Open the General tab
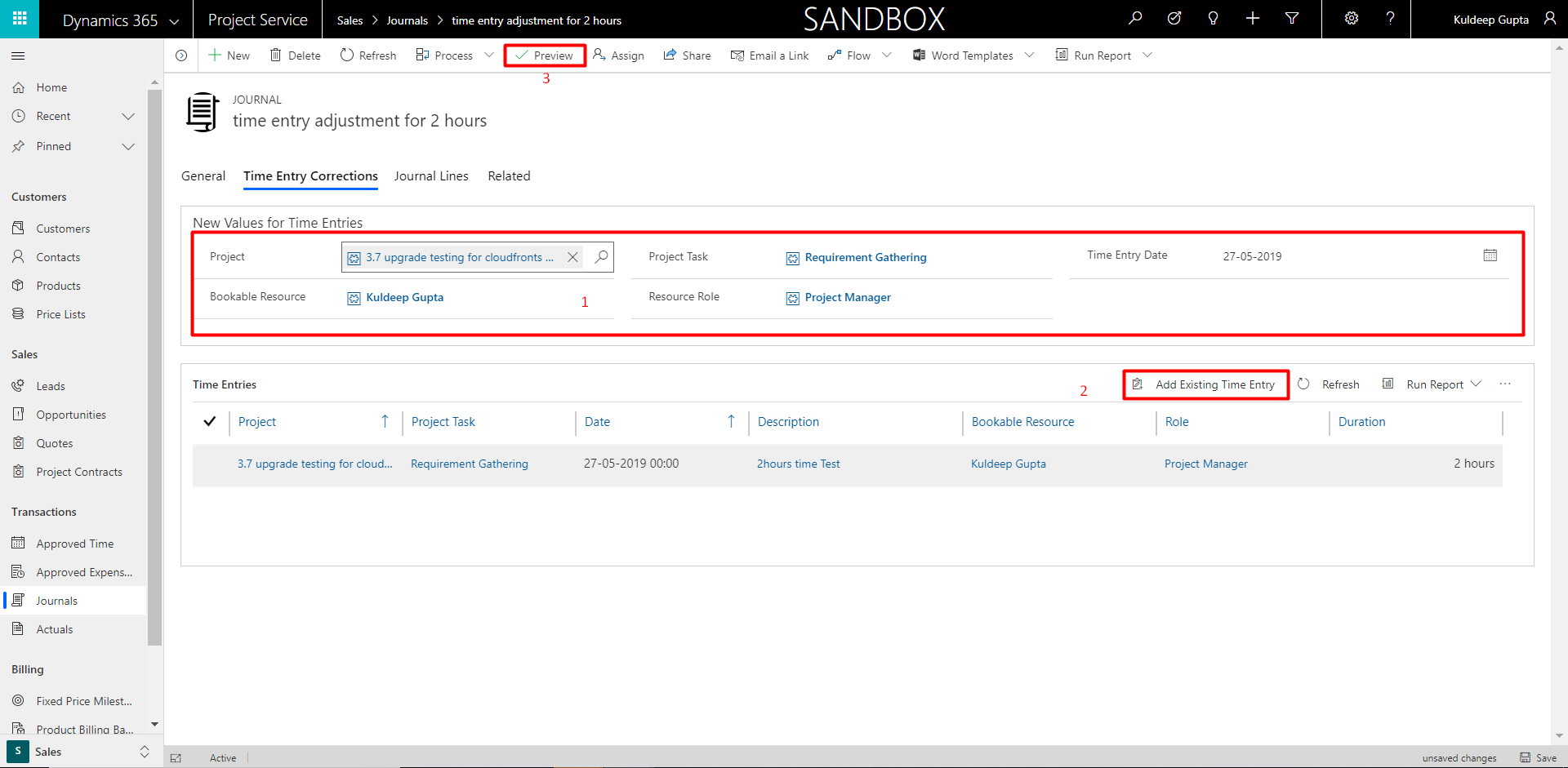1568x768 pixels. click(203, 176)
